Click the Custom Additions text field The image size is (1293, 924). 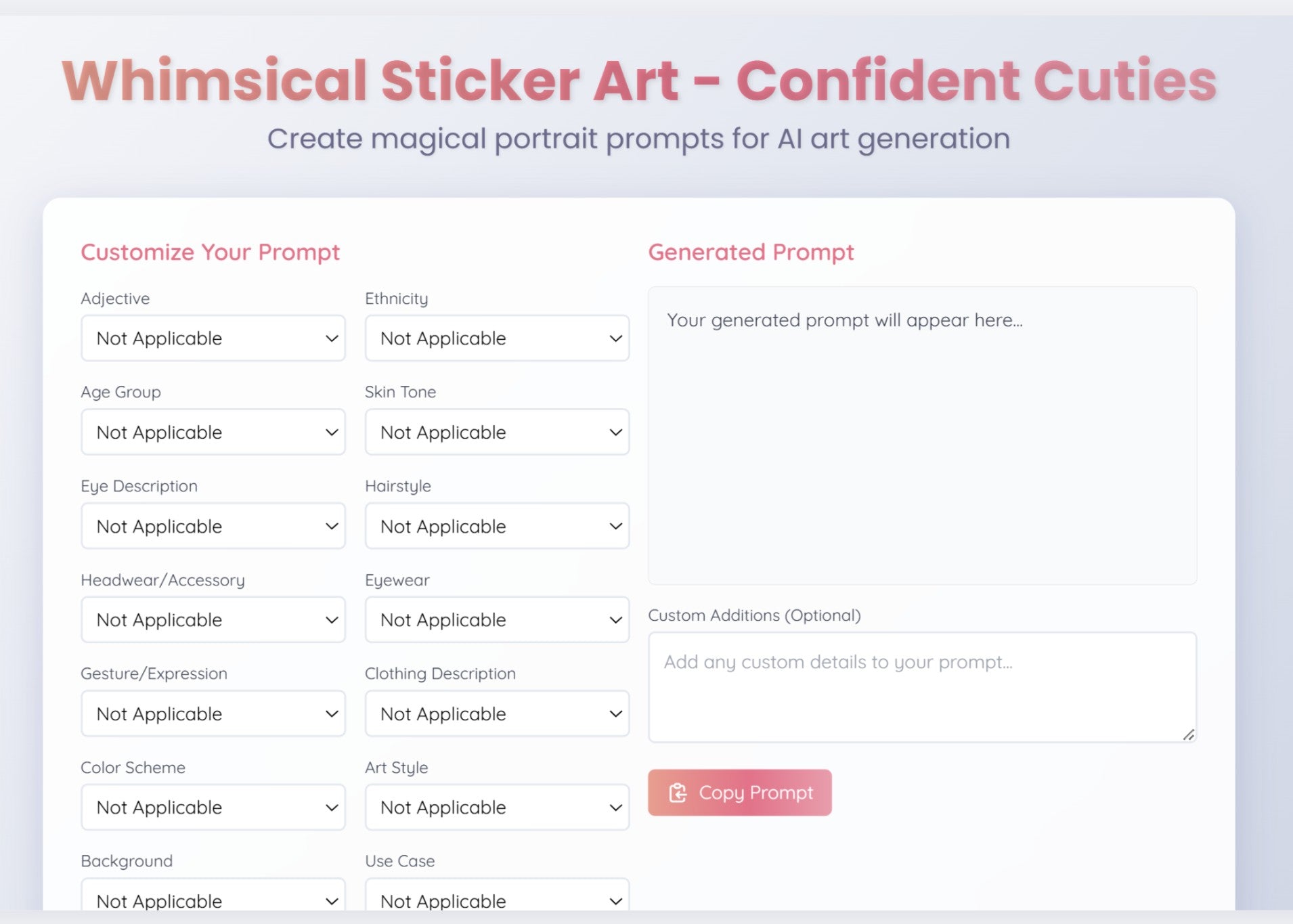click(921, 687)
